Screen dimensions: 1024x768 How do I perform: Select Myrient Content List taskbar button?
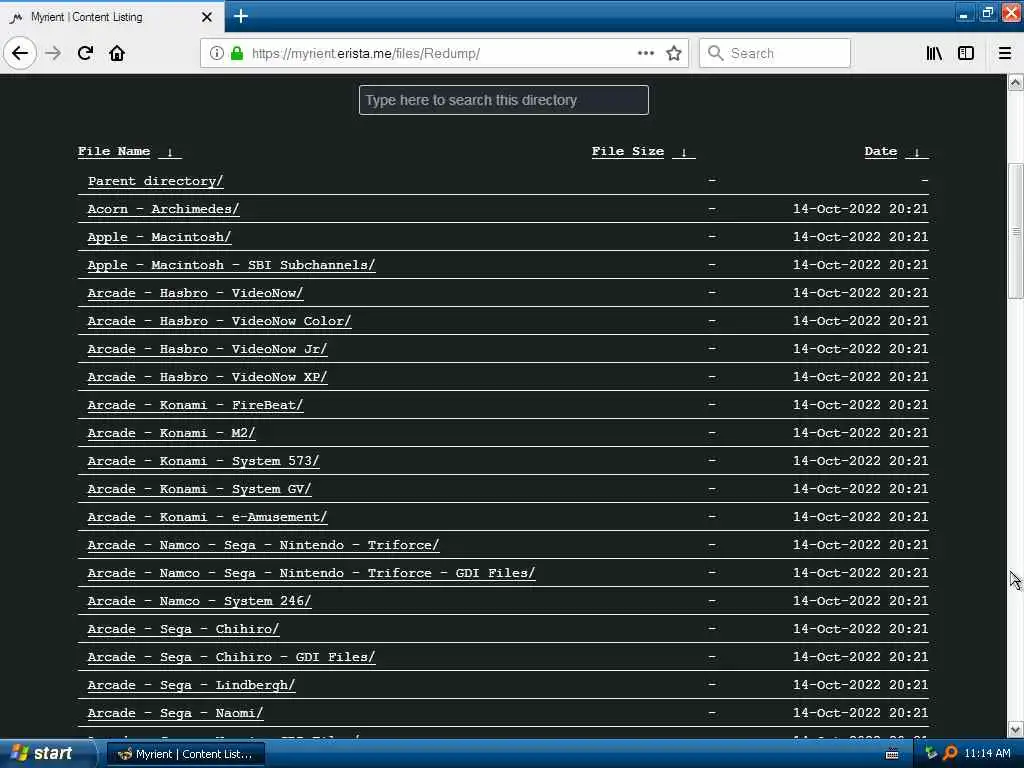[185, 754]
